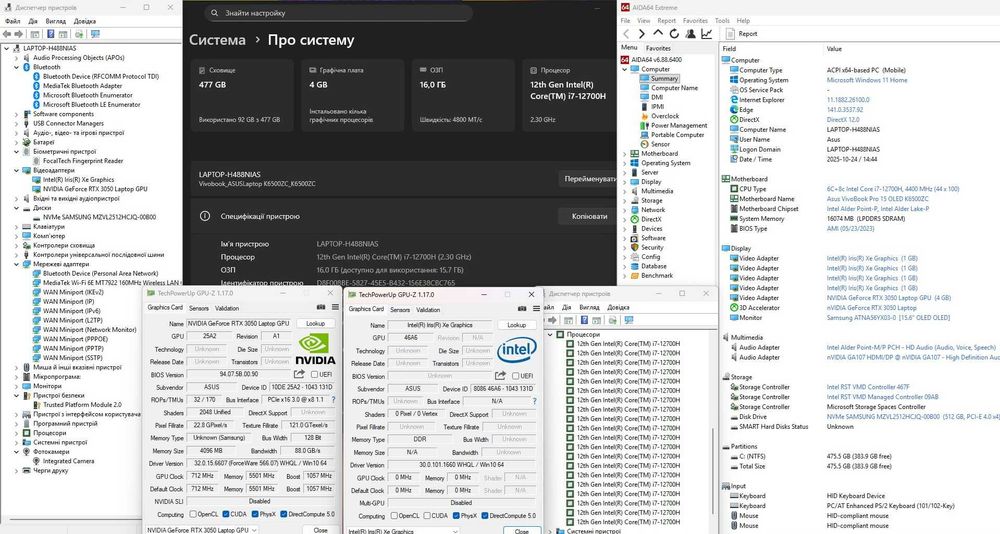
Task: Click forward arrow in left Device Manager toolbar
Action: [18, 34]
